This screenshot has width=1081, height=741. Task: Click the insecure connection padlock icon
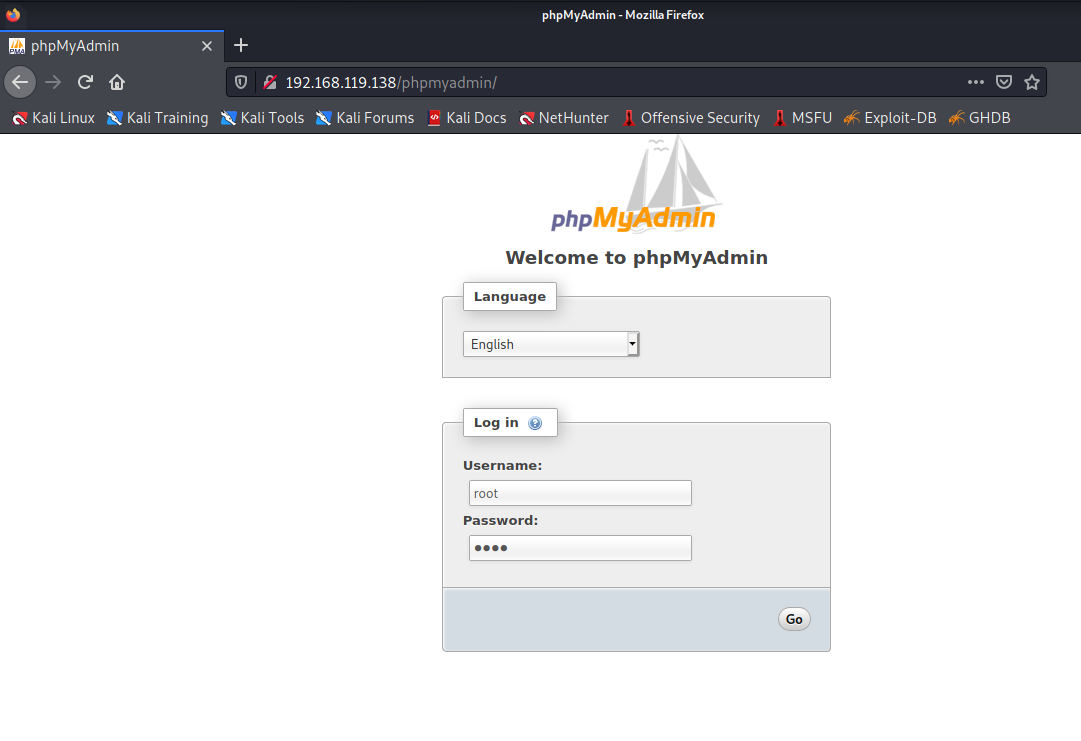(x=270, y=83)
